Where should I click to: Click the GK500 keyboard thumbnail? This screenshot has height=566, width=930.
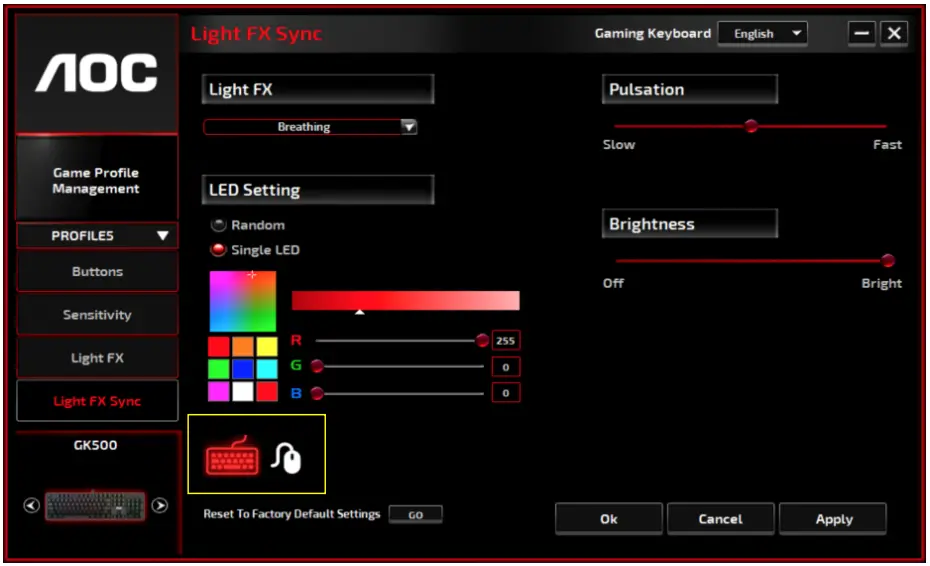point(95,505)
